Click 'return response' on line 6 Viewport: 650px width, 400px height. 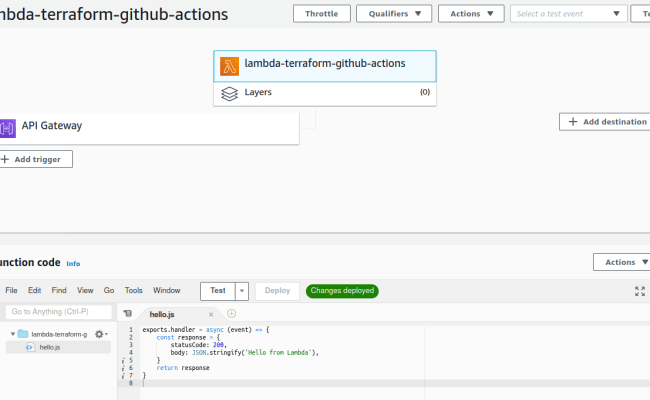pyautogui.click(x=183, y=368)
